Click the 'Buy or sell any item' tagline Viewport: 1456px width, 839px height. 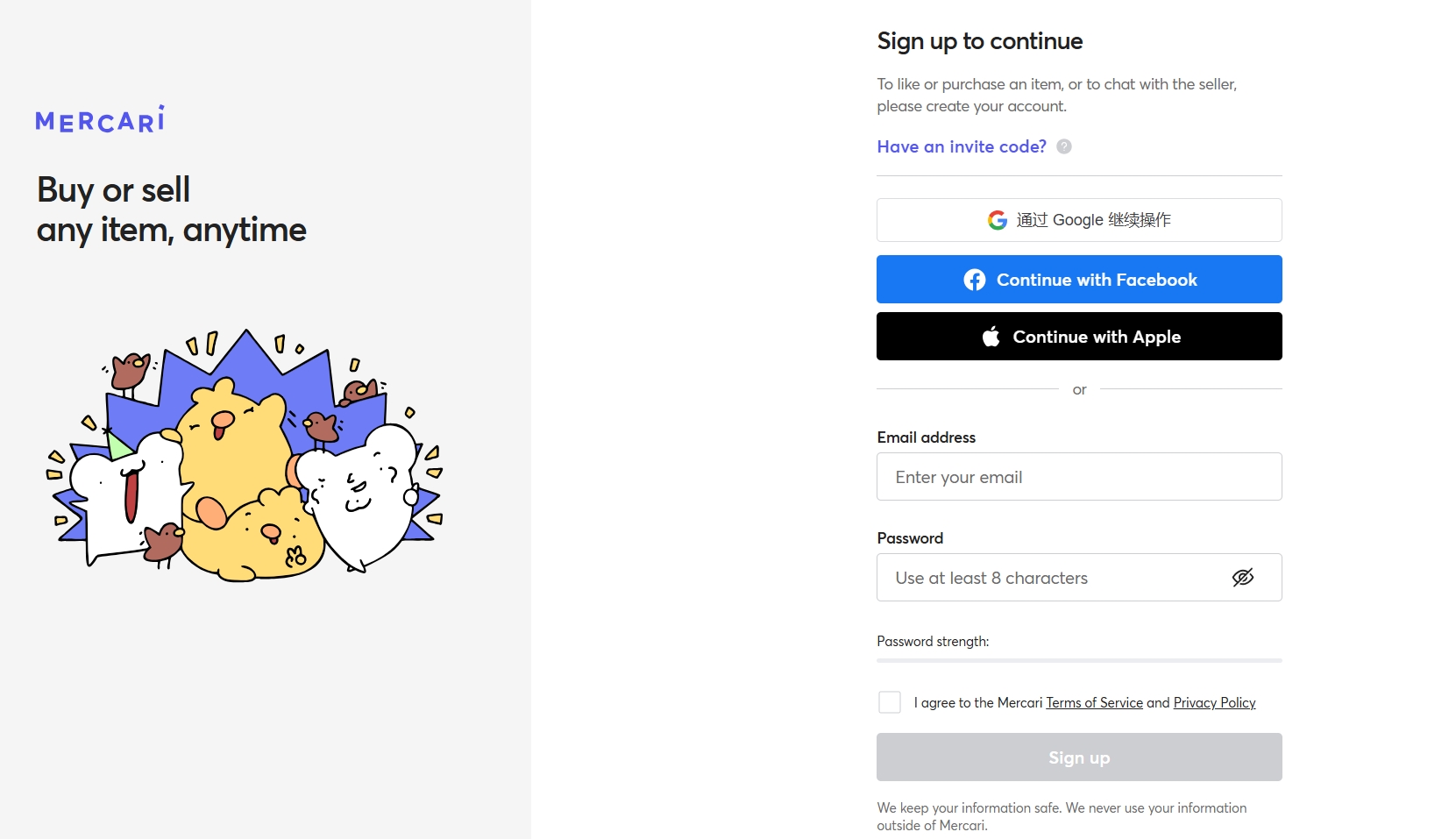tap(171, 210)
